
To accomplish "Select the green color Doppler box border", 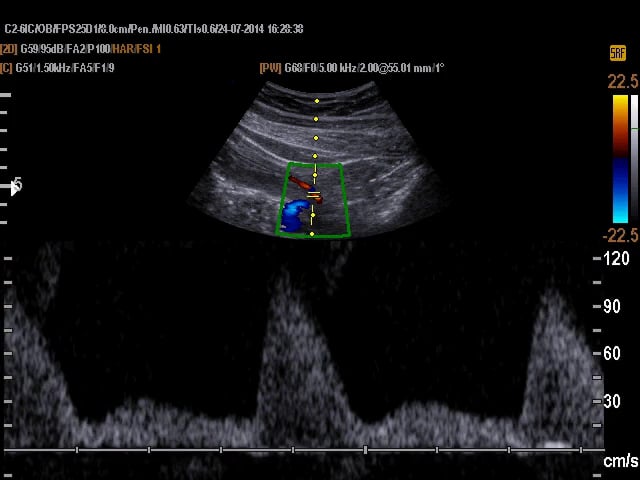I will [313, 200].
